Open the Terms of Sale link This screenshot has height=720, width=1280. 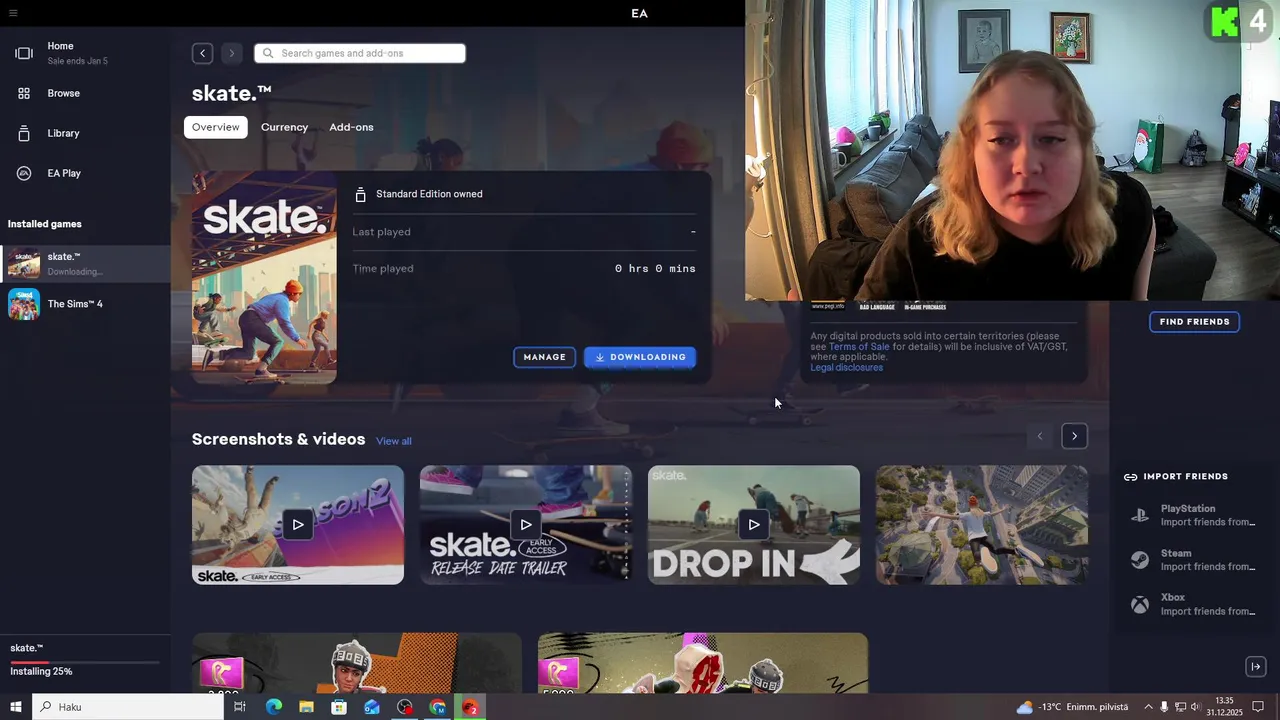pyautogui.click(x=858, y=347)
